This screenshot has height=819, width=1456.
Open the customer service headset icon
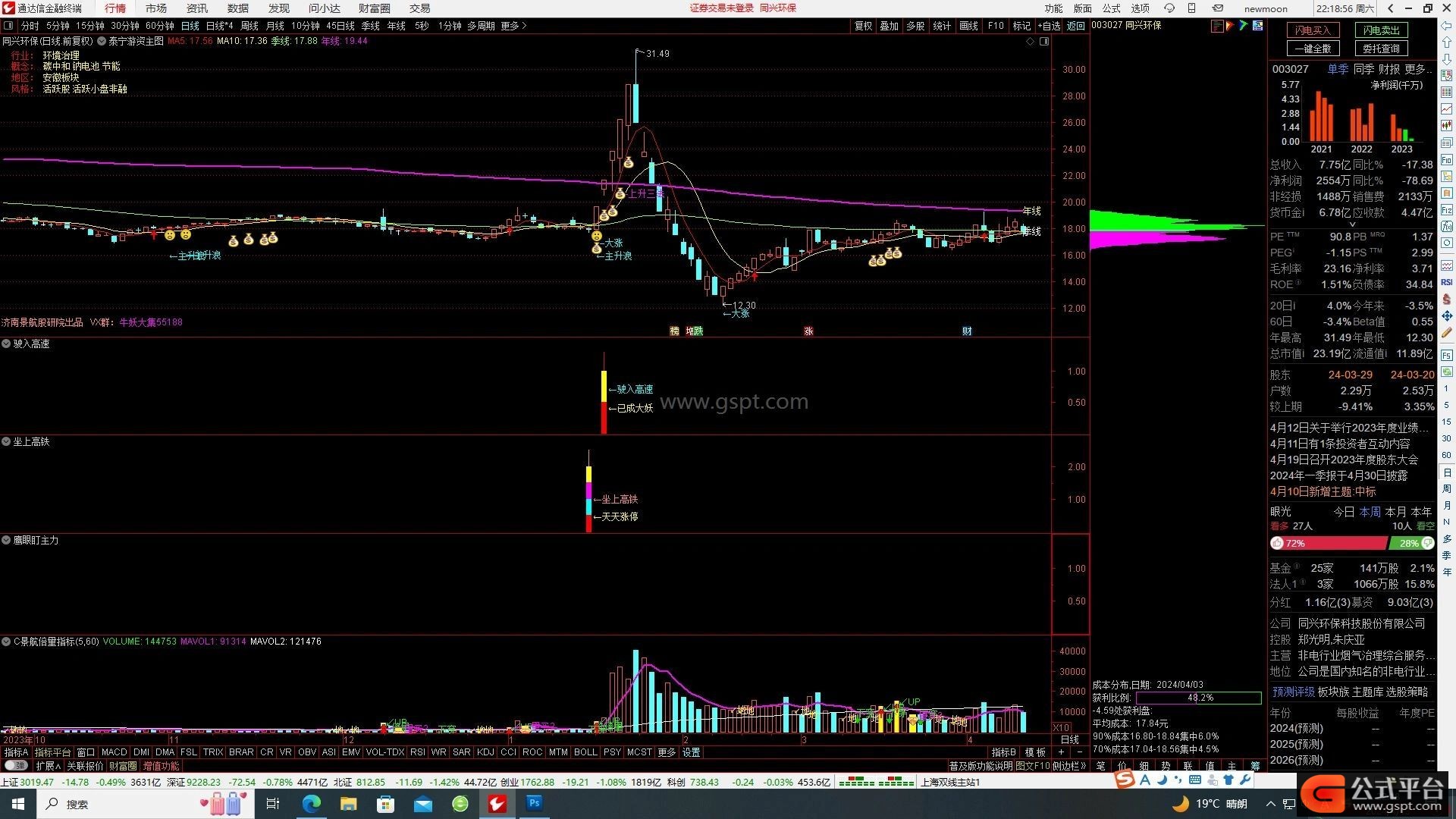coord(1169,8)
